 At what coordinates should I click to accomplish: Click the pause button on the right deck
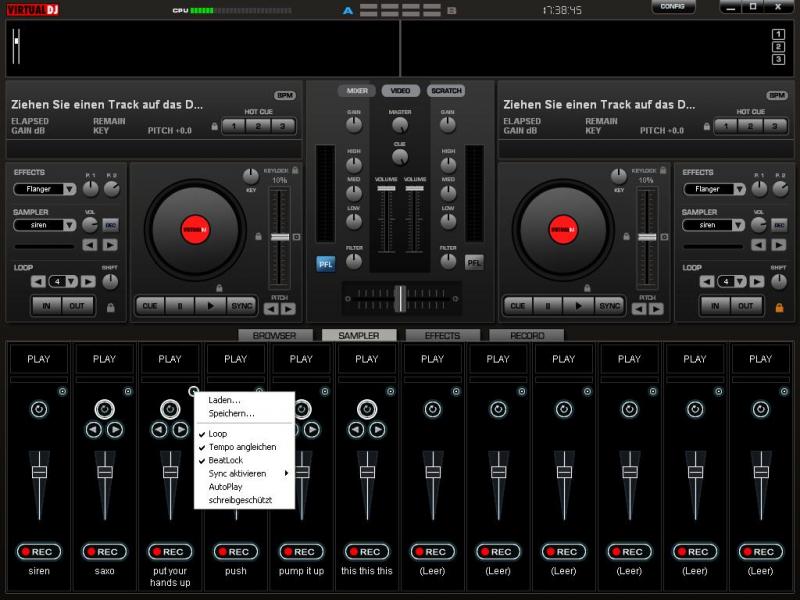tap(547, 306)
